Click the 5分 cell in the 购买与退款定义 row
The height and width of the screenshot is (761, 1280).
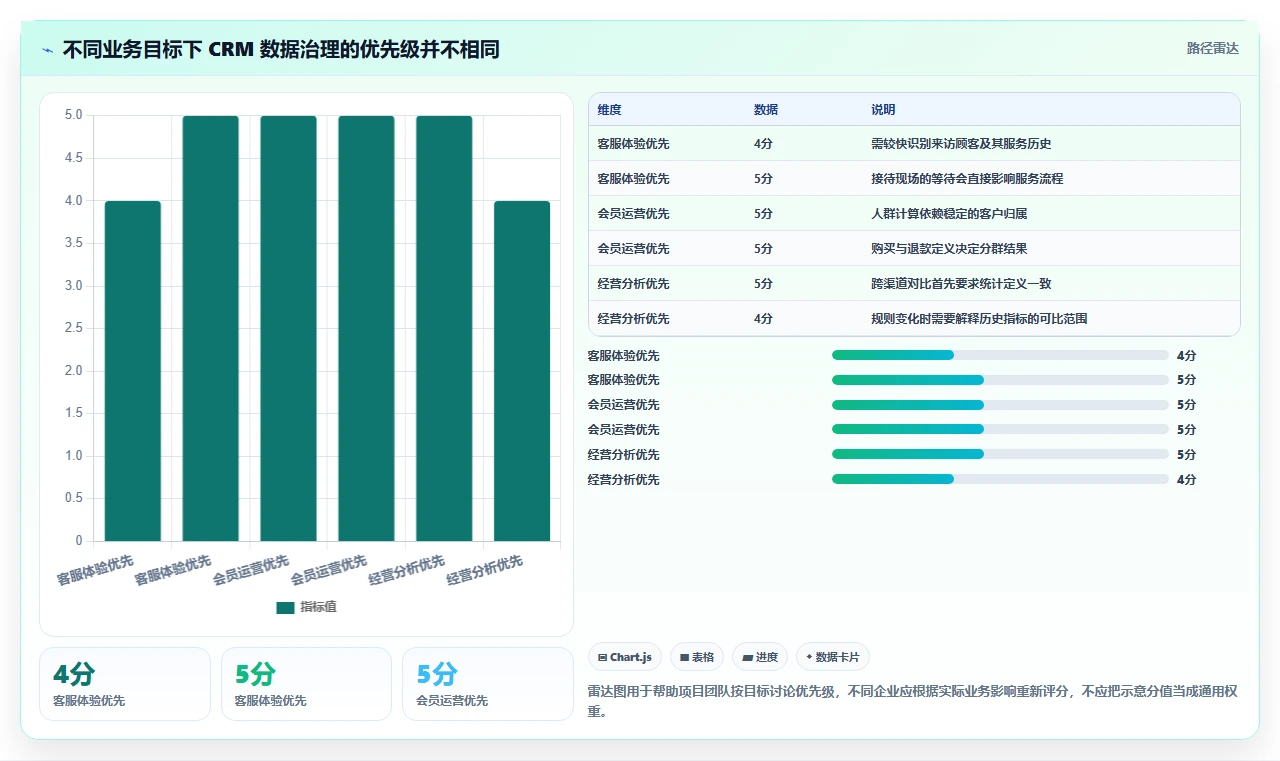tap(763, 249)
